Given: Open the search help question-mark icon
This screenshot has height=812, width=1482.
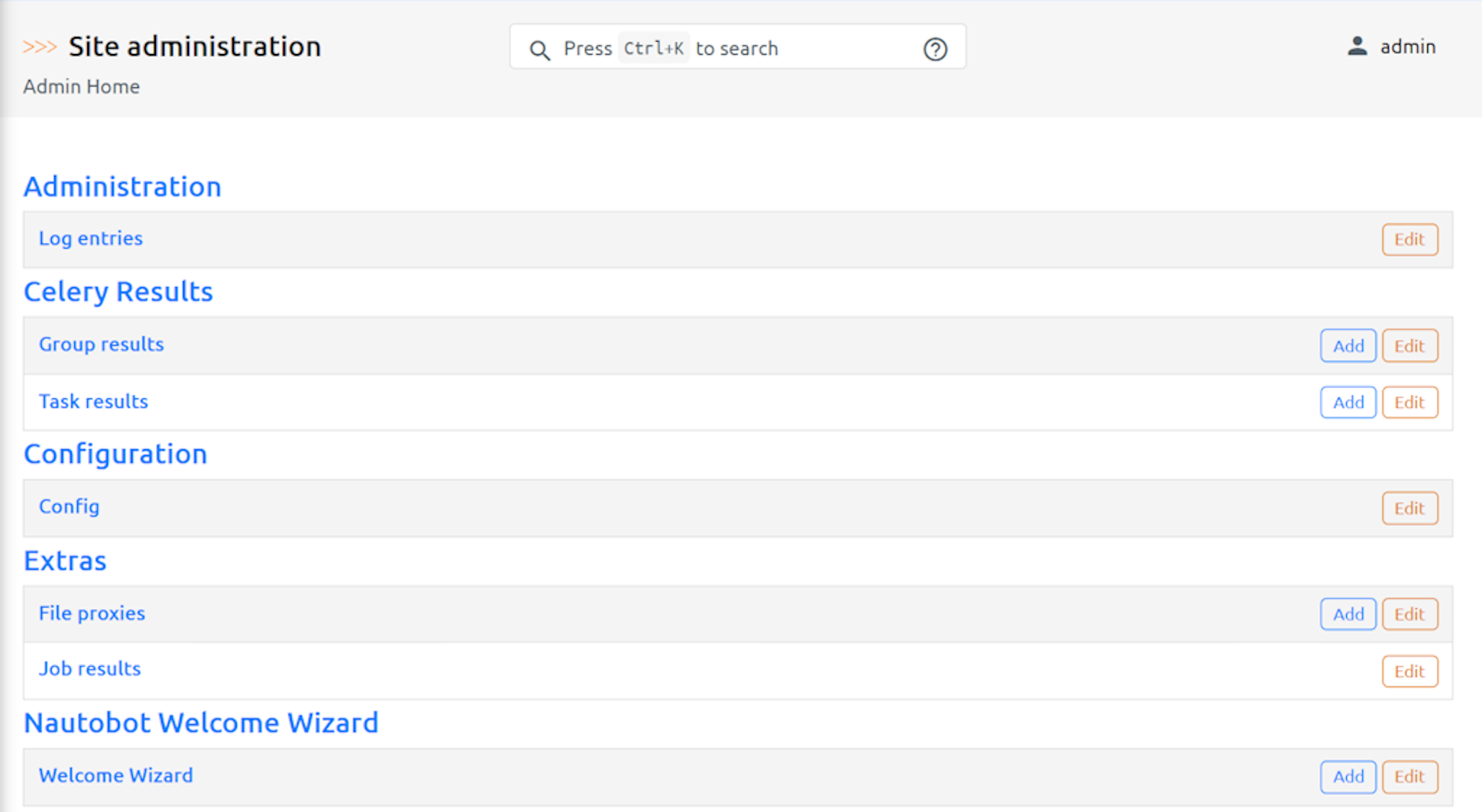Looking at the screenshot, I should (x=935, y=49).
